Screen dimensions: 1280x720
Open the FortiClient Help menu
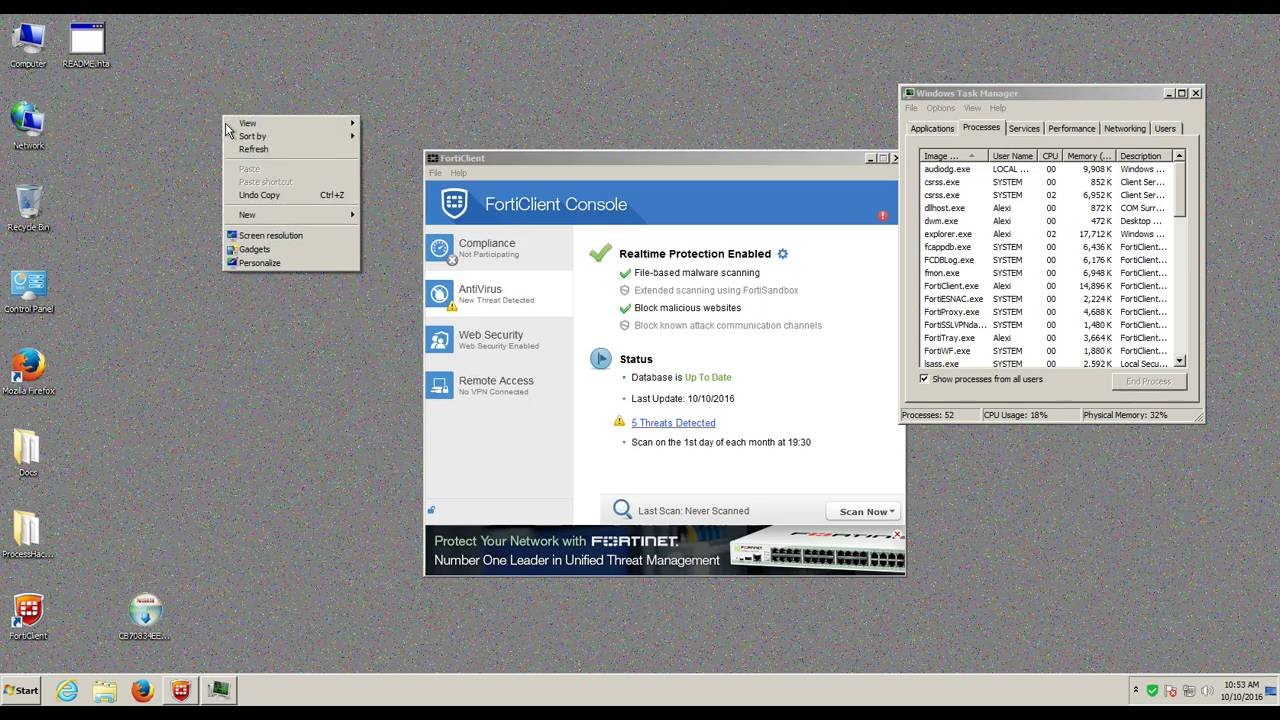point(458,173)
